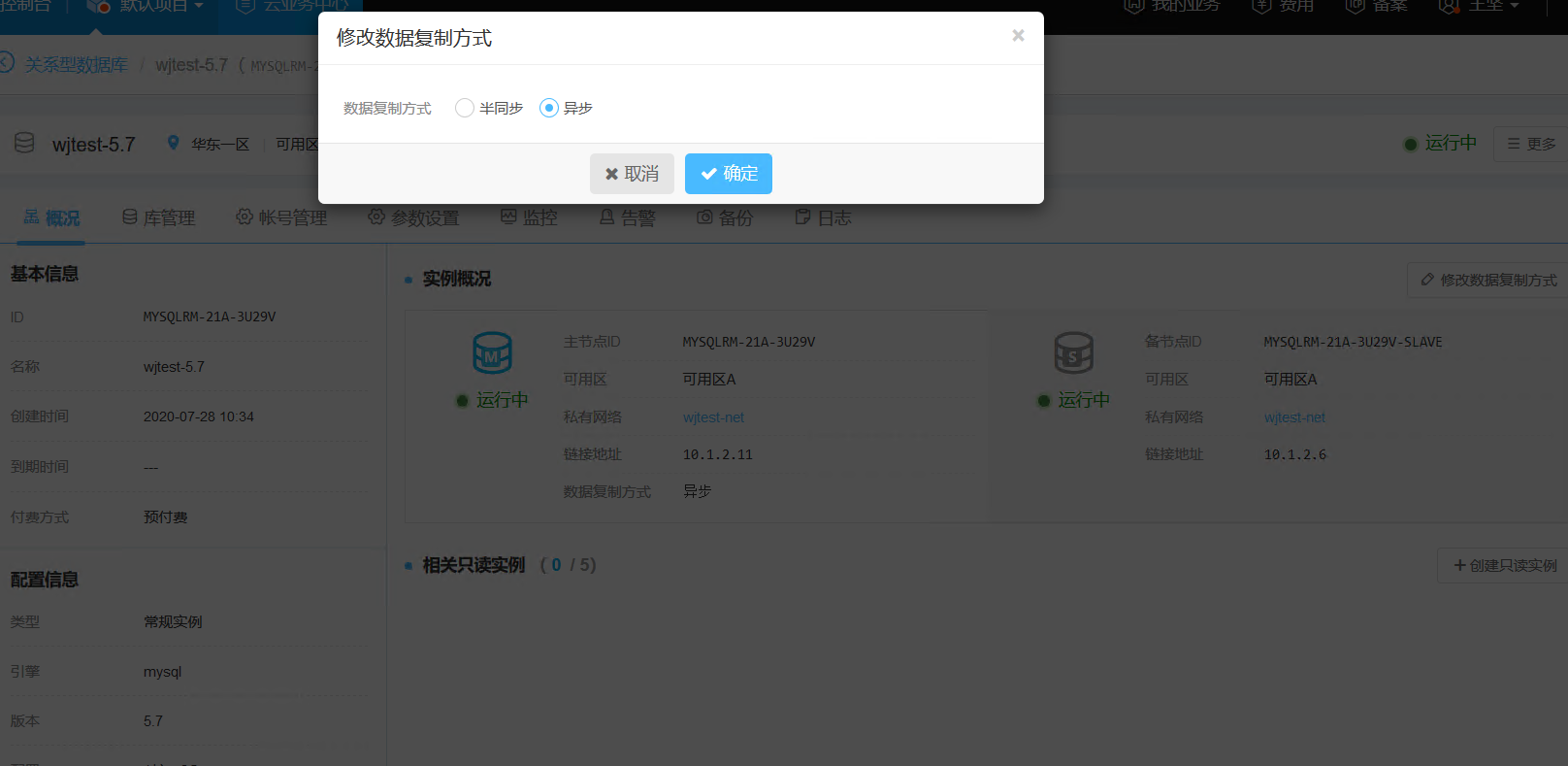Click the mysql engine value

point(162,672)
